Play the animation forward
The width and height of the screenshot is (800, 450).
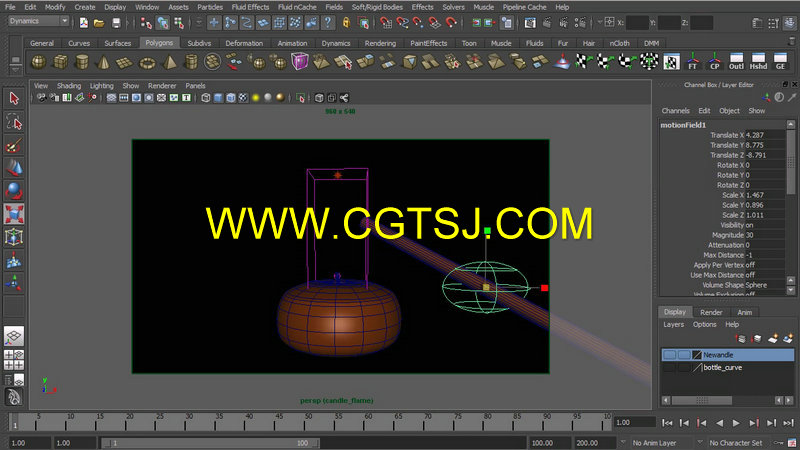point(736,422)
